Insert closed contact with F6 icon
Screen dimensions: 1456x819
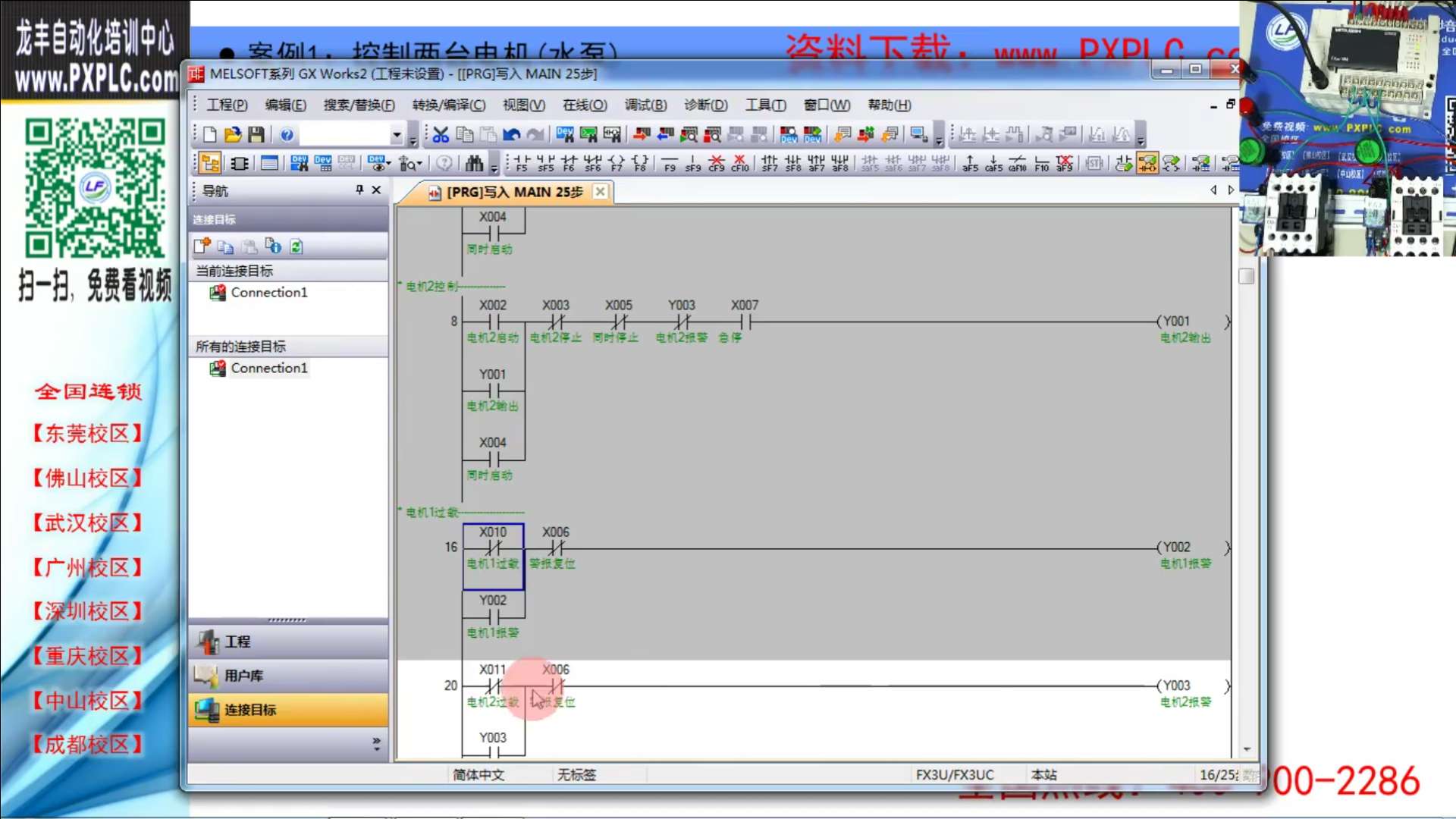569,163
